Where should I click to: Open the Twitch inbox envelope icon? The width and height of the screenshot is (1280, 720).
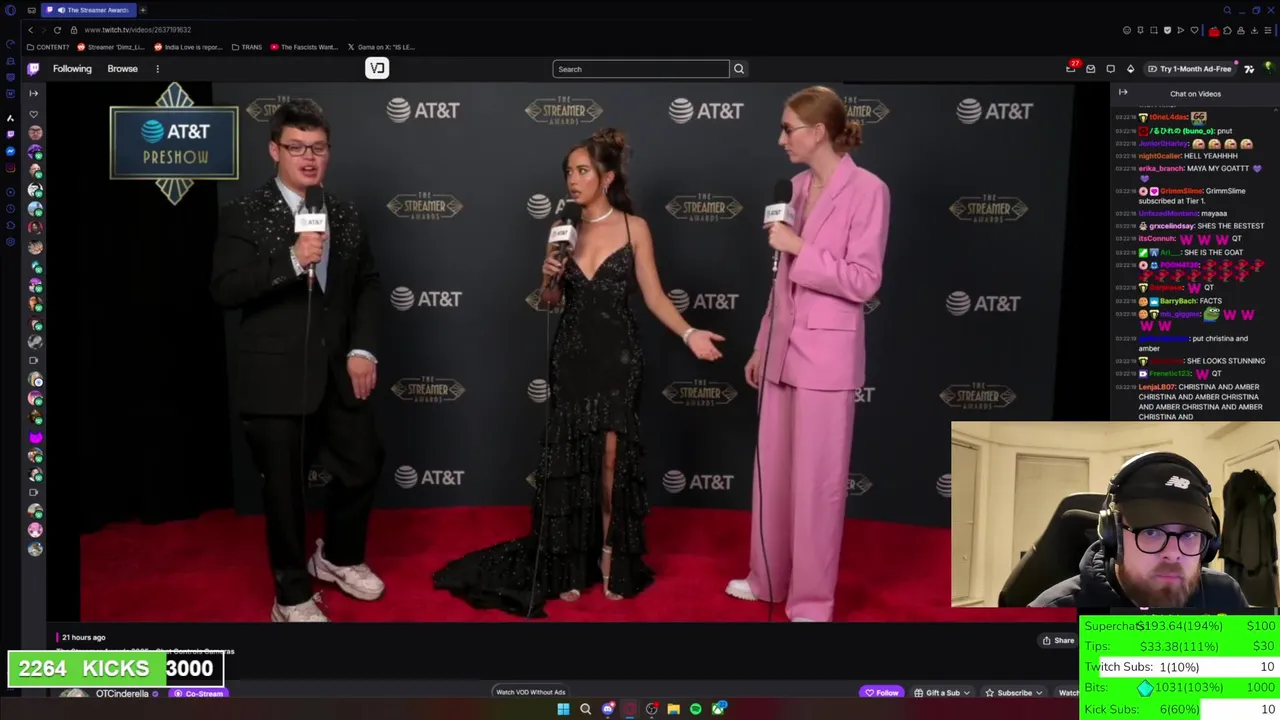click(x=1091, y=69)
